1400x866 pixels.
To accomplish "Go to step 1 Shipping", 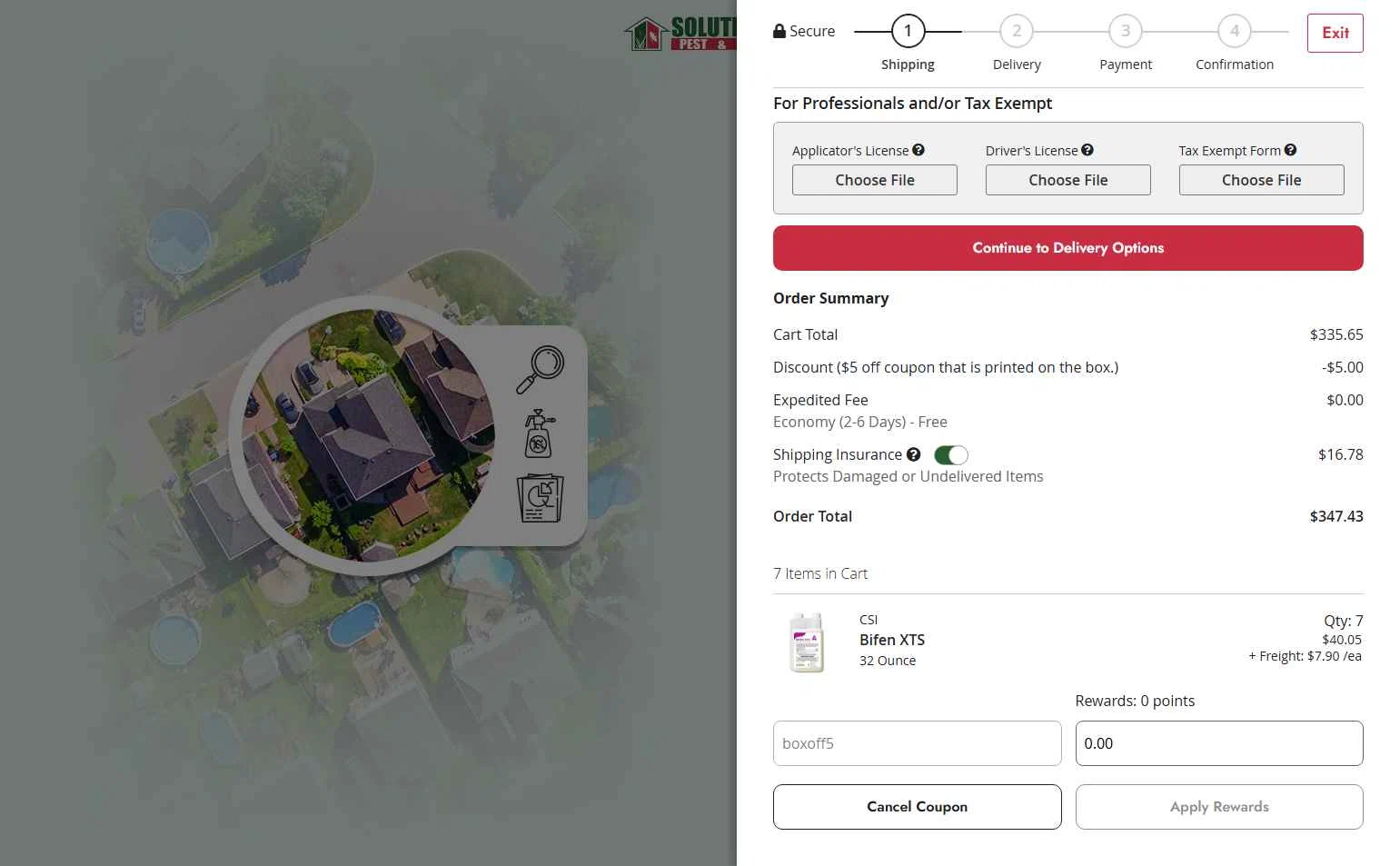I will pyautogui.click(x=908, y=31).
